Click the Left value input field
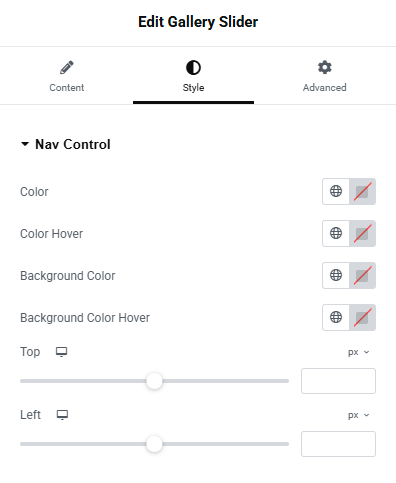Screen dimensions: 396x483 [338, 444]
